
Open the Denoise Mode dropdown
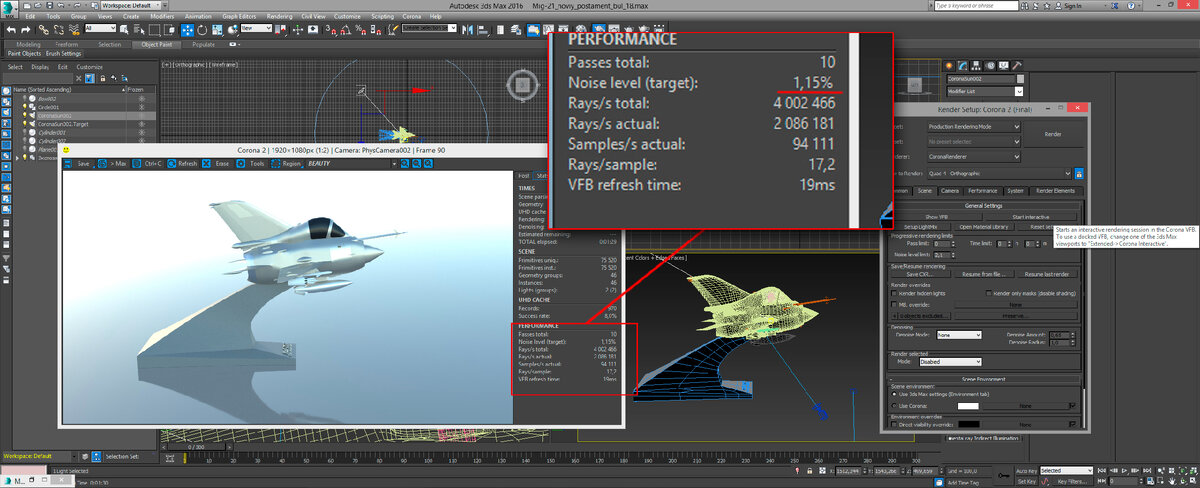click(x=959, y=335)
